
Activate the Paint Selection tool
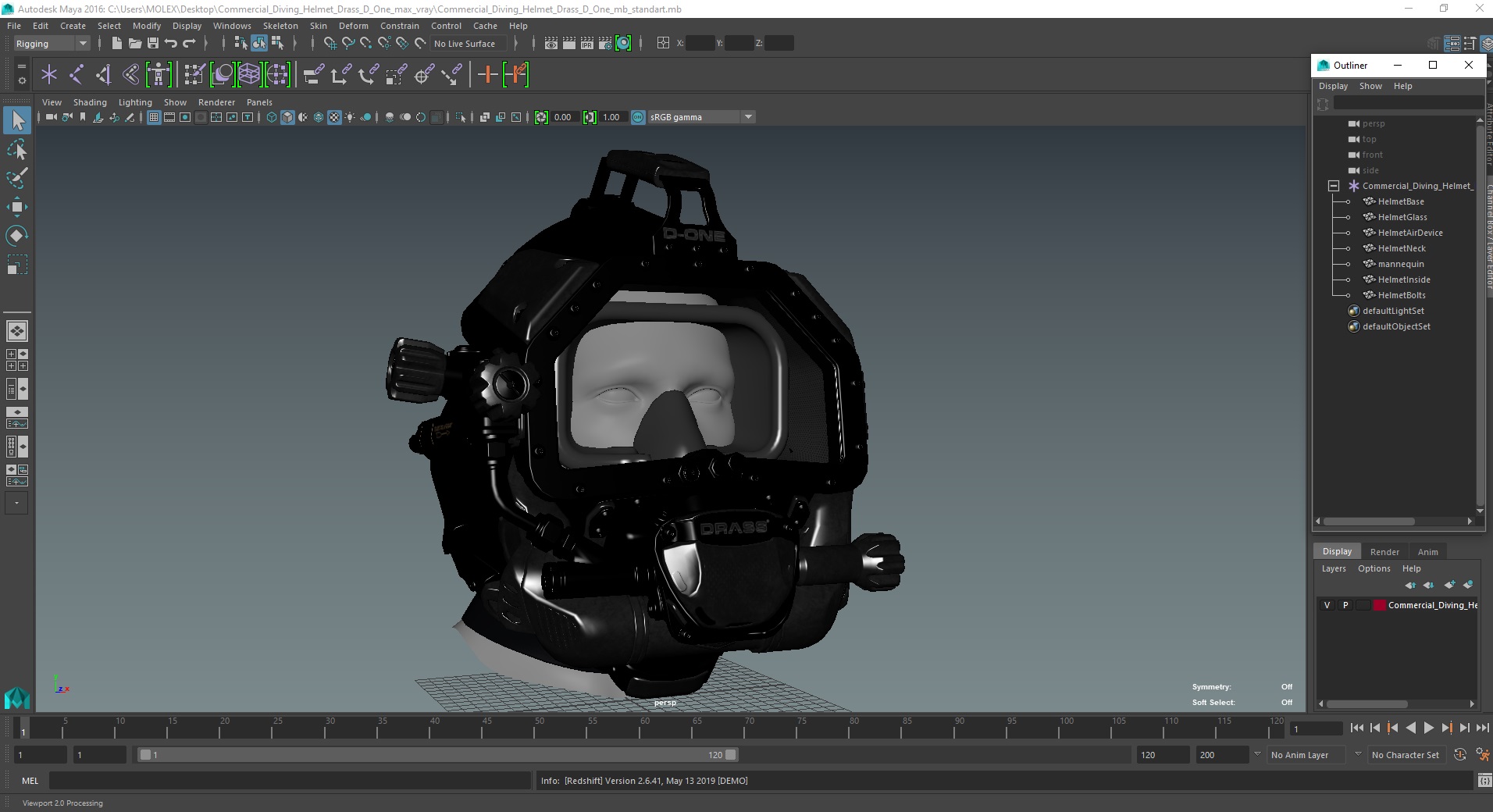[17, 178]
